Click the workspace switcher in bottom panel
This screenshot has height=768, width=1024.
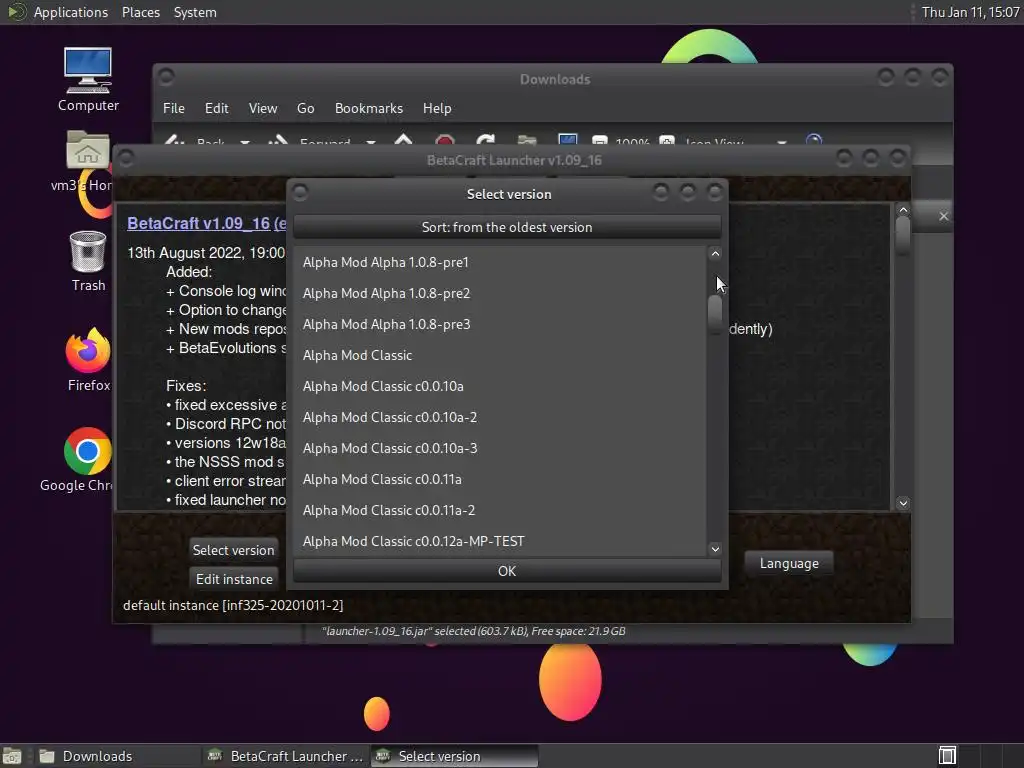pos(947,756)
